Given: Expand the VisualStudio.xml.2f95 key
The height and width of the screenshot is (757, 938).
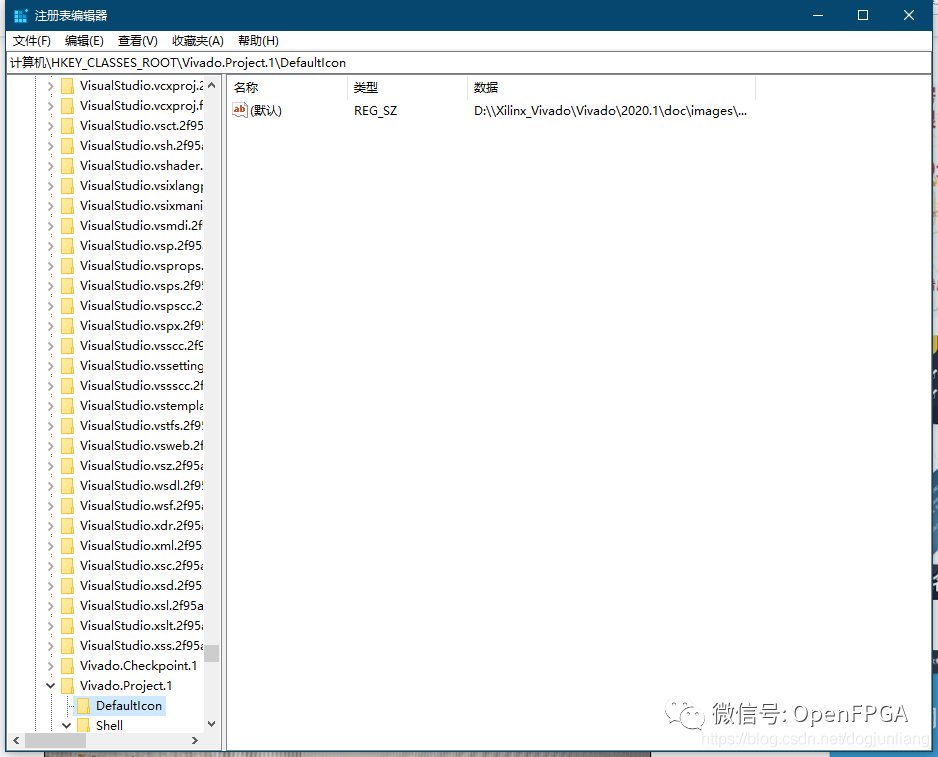Looking at the screenshot, I should click(50, 546).
